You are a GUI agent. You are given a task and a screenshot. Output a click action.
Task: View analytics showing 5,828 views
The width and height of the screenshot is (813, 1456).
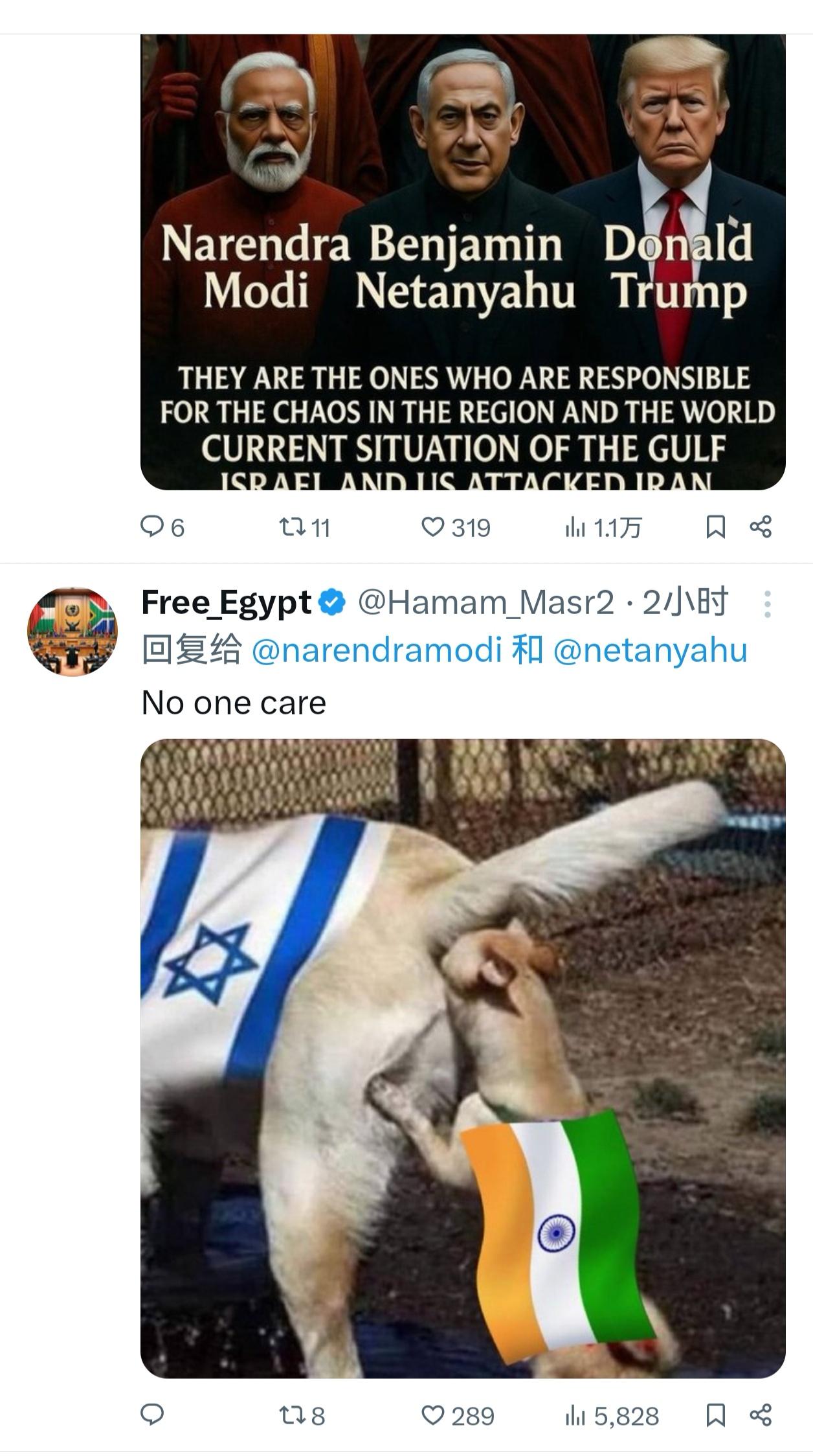(612, 1415)
